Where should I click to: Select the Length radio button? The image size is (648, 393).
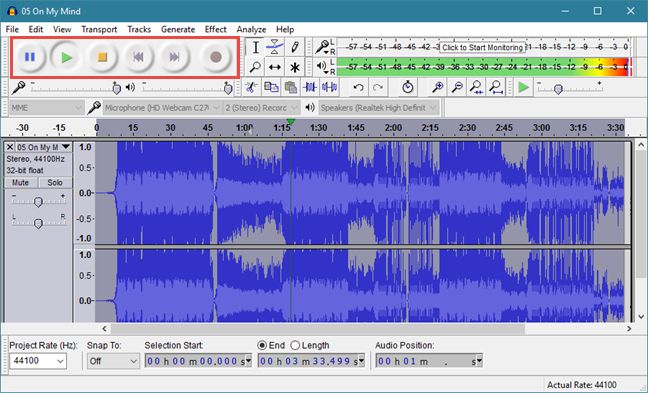click(x=295, y=345)
